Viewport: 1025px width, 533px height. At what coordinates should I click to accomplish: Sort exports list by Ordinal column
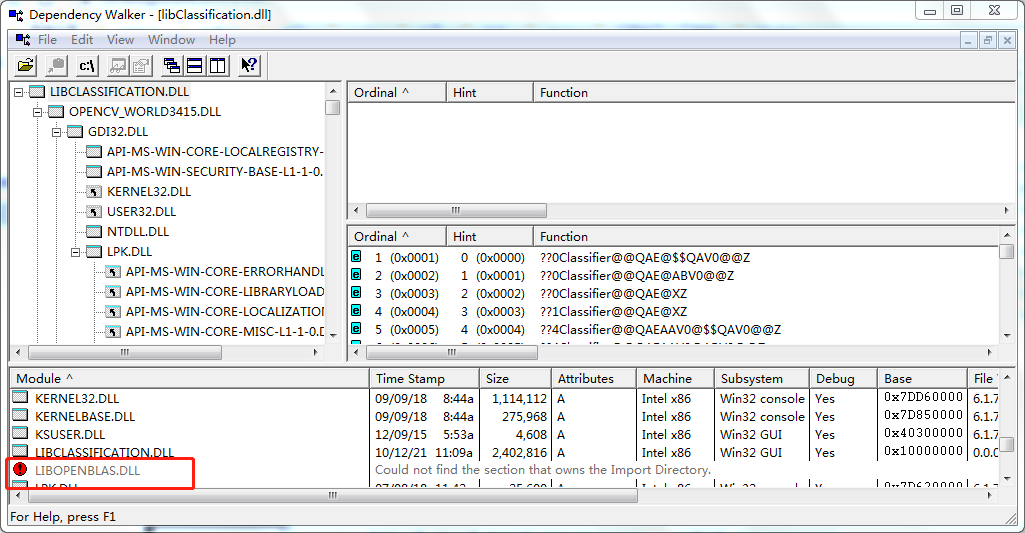coord(397,237)
